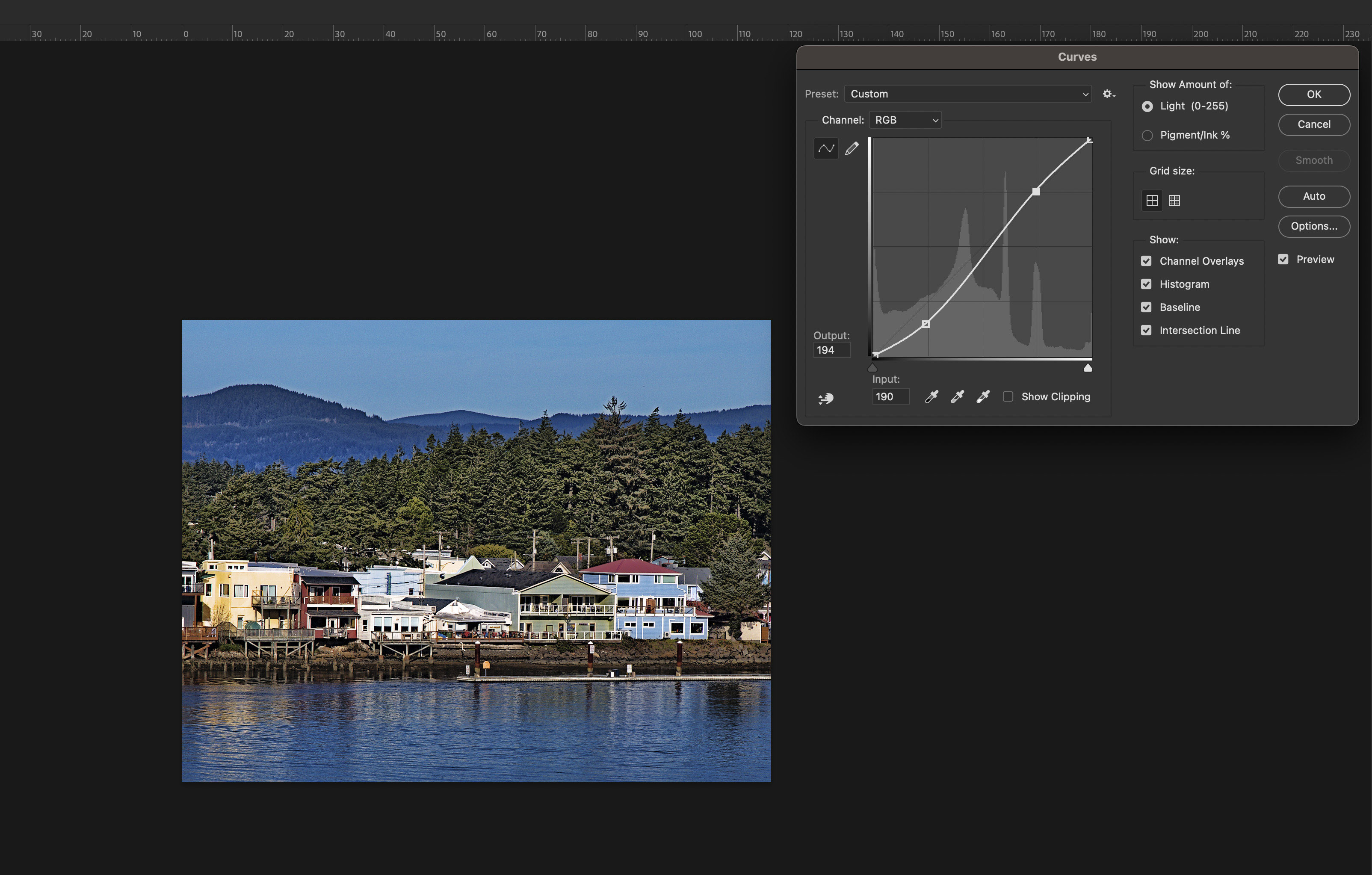
Task: Click the white point slider triangle
Action: tap(1088, 368)
